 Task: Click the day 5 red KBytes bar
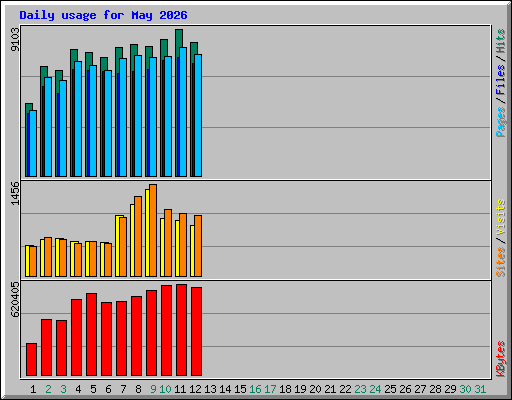[x=91, y=334]
